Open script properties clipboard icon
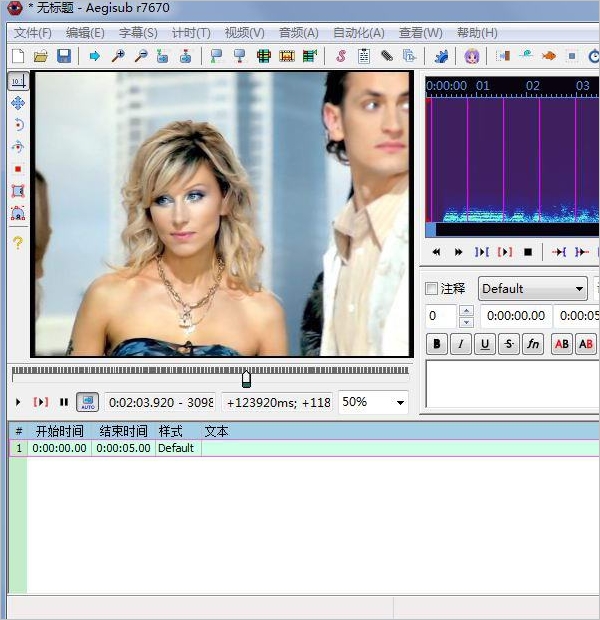This screenshot has width=600, height=620. [x=364, y=56]
